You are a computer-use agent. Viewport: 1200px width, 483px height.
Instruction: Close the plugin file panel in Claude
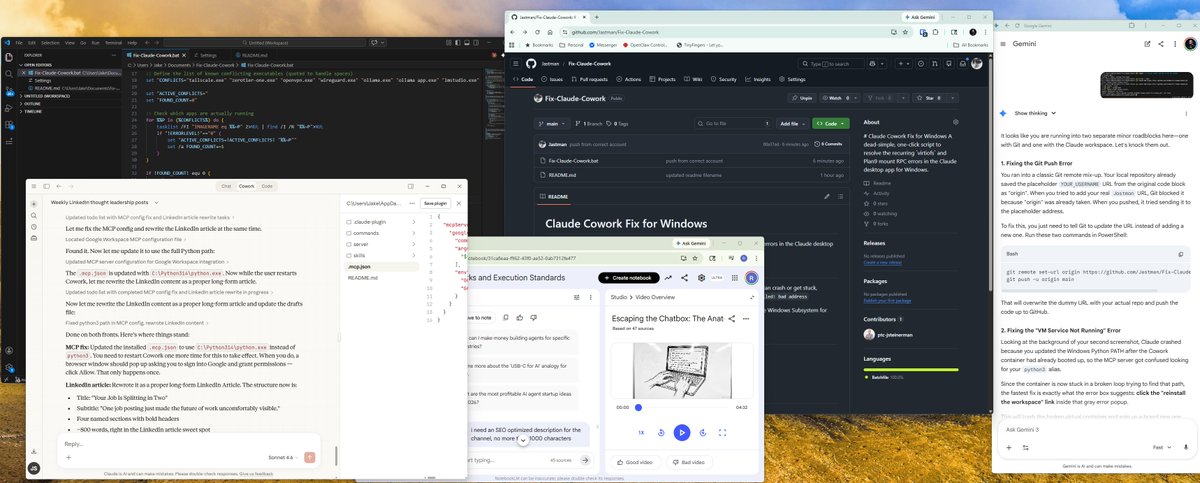coord(459,203)
